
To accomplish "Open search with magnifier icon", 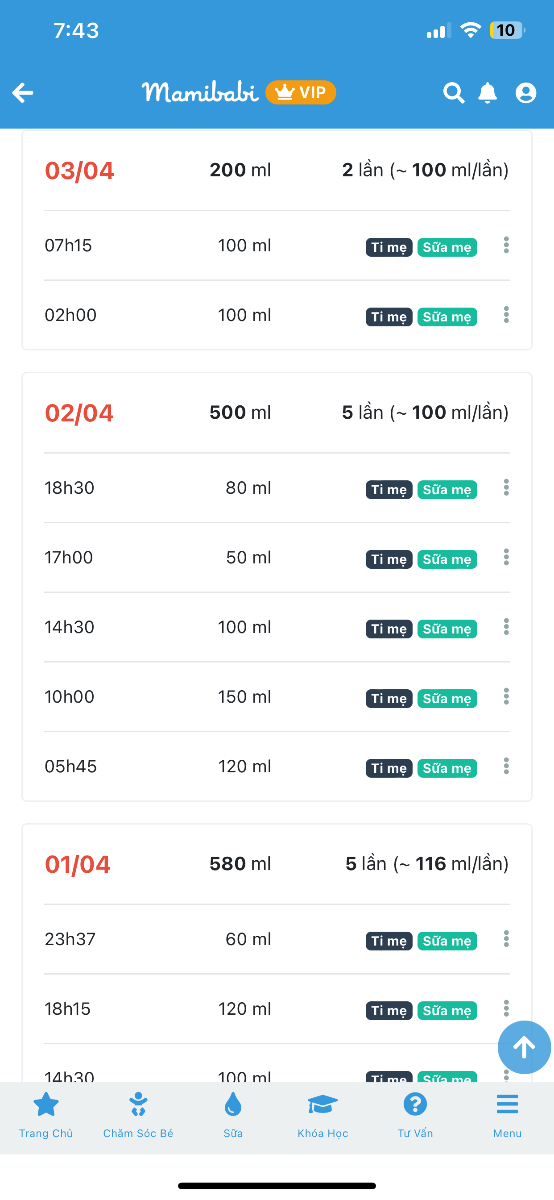I will pyautogui.click(x=454, y=93).
